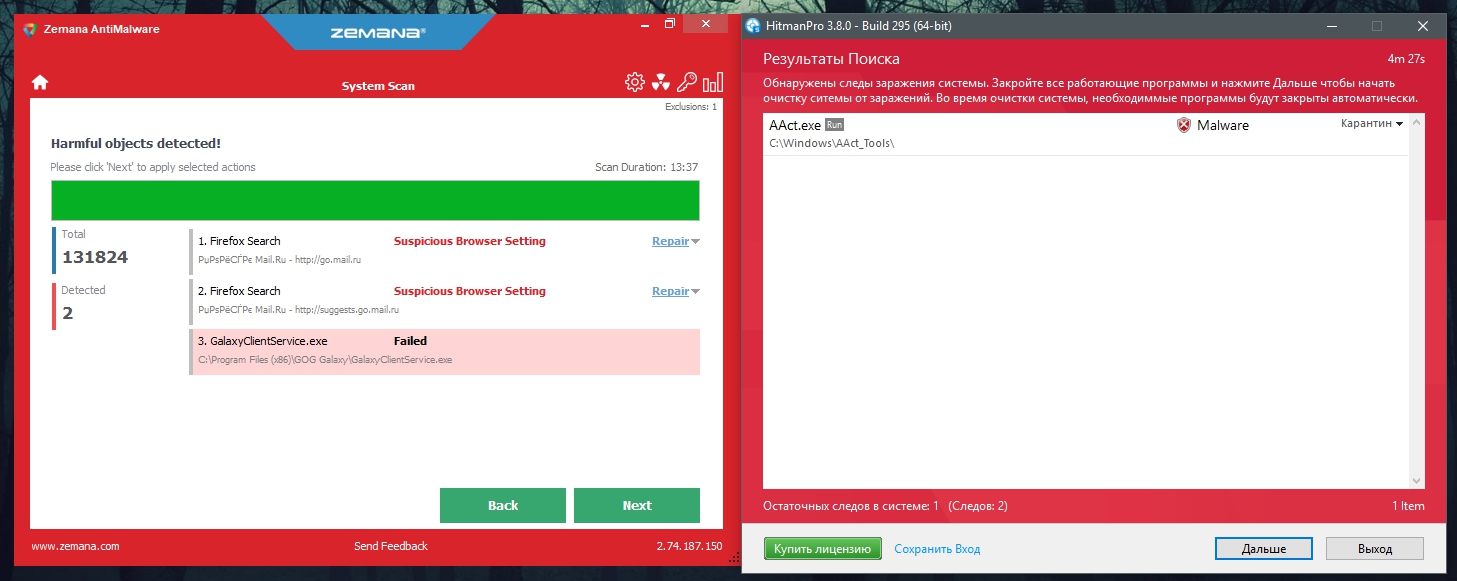Click HitmanPro results scrollbar down arrow

tap(1416, 480)
